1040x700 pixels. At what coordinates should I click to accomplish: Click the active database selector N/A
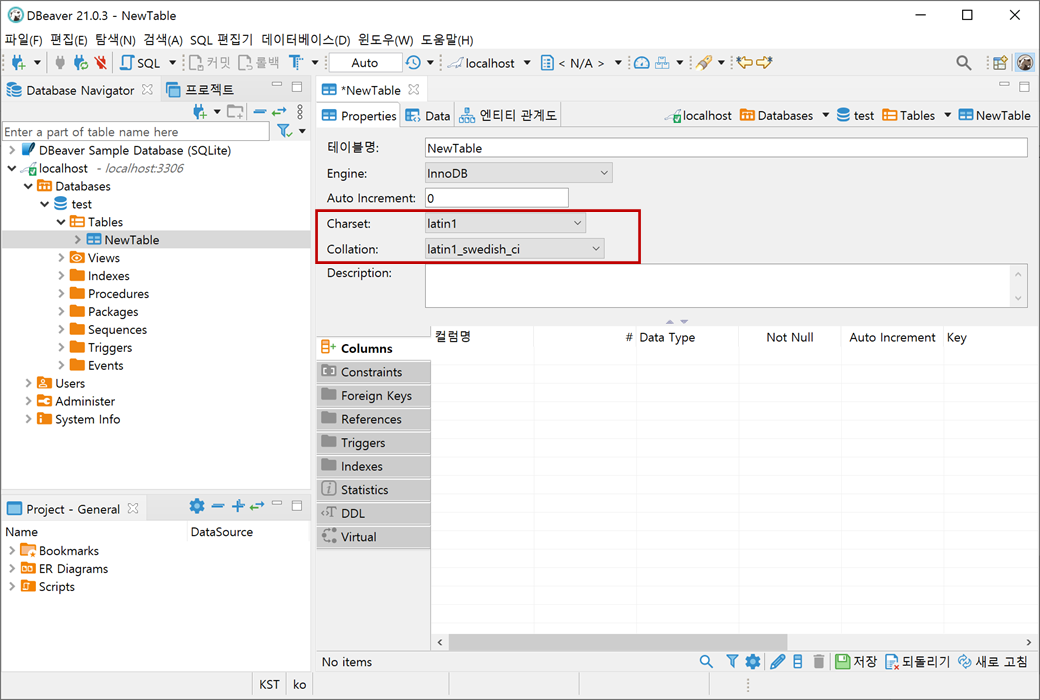(x=582, y=63)
